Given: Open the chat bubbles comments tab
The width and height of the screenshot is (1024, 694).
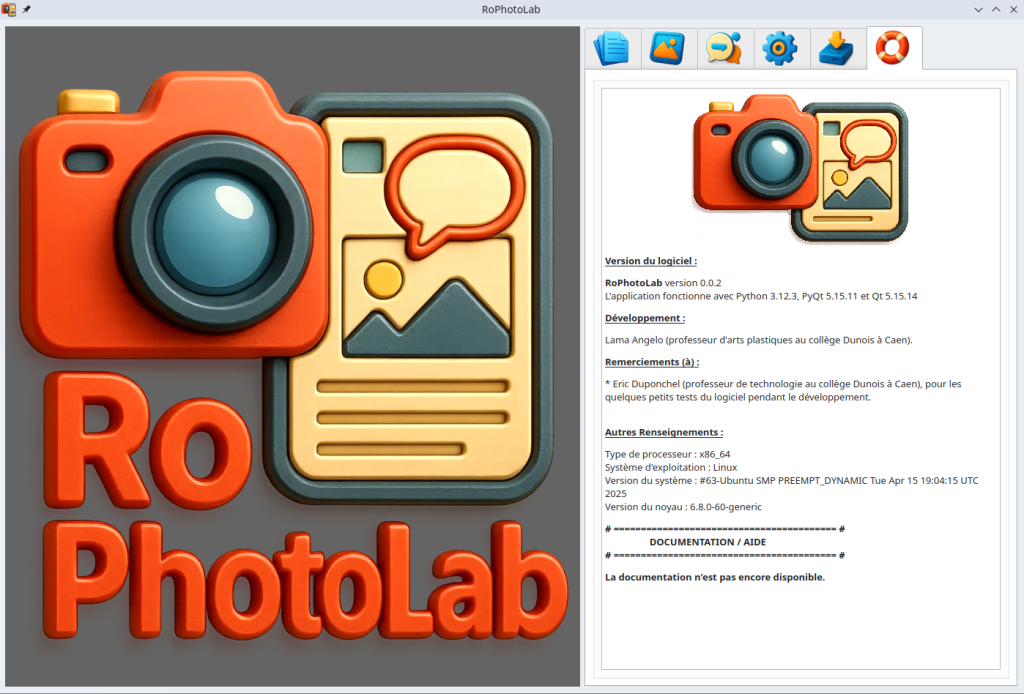Looking at the screenshot, I should 723,48.
